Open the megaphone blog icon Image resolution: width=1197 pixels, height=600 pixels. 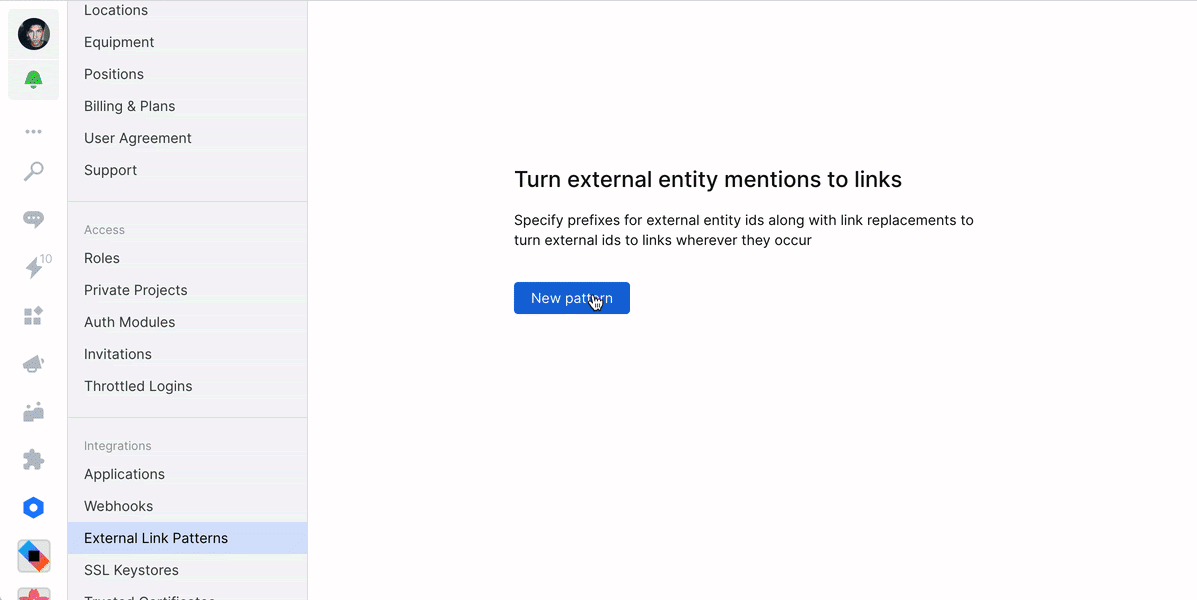(34, 364)
